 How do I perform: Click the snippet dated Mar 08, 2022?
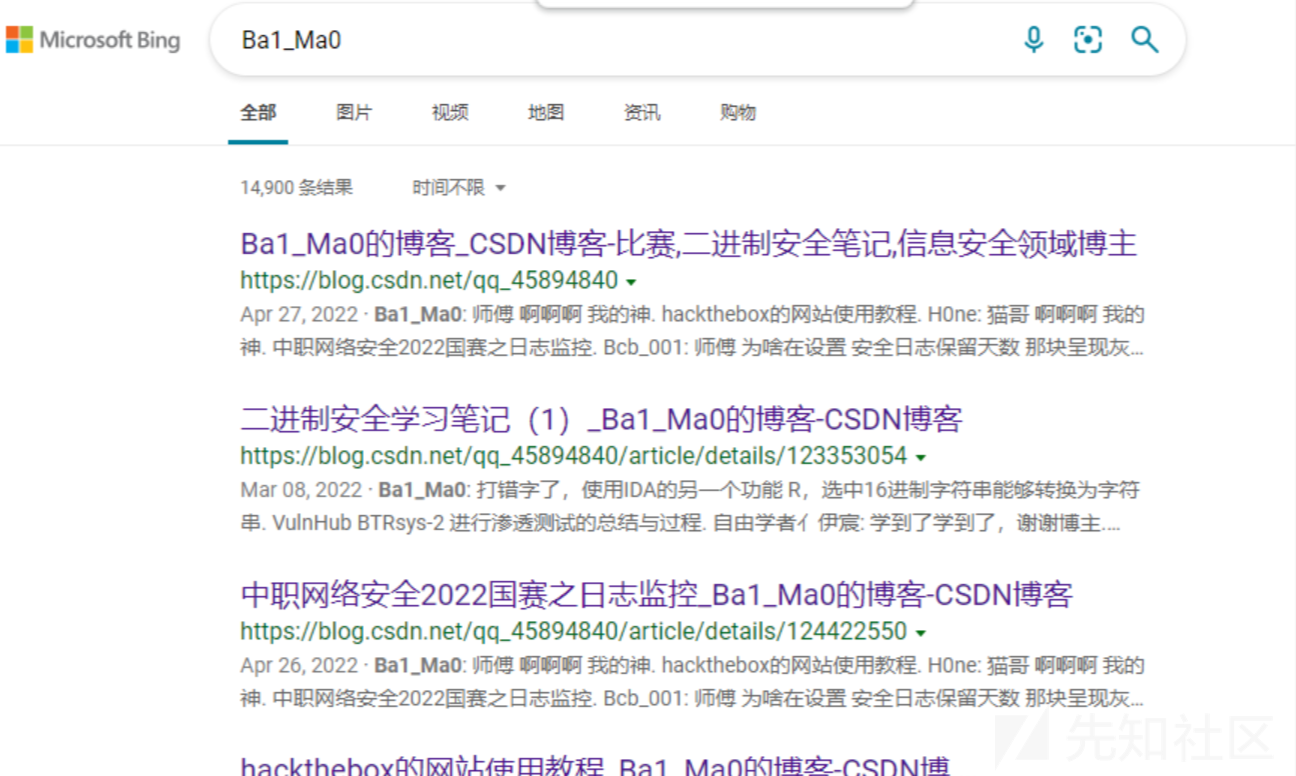point(690,507)
